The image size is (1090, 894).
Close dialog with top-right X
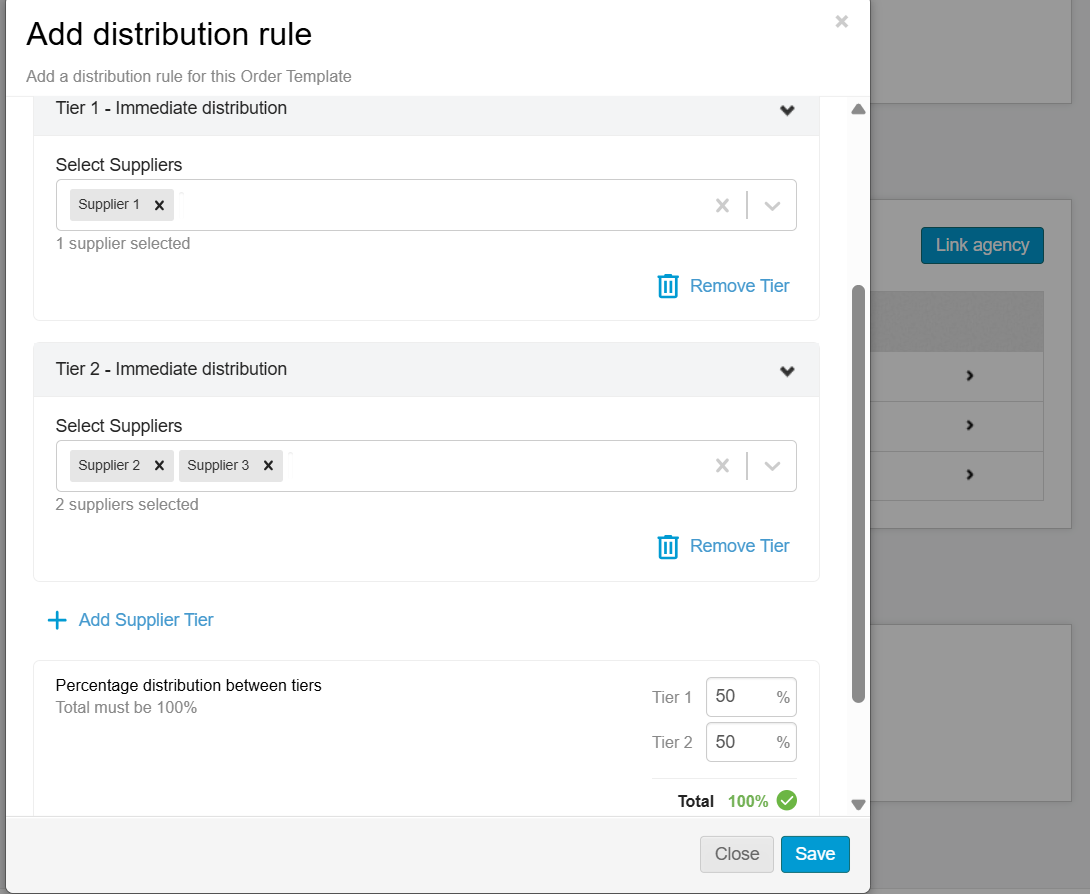tap(841, 21)
